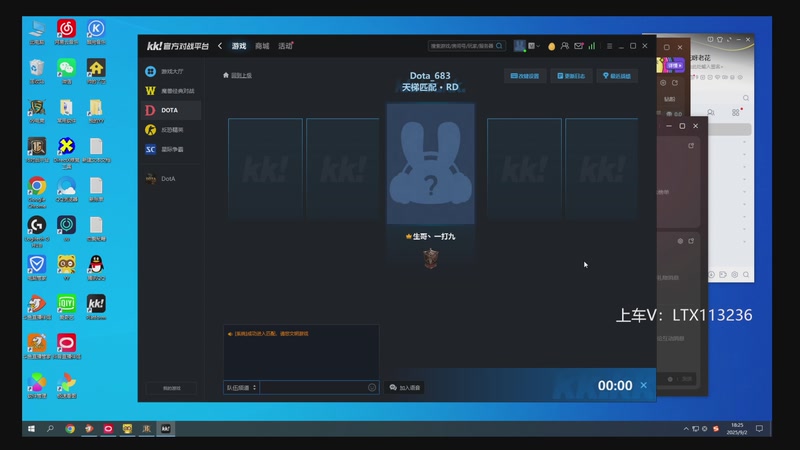The height and width of the screenshot is (450, 800).
Task: Open the 活动 tab
Action: coord(285,46)
